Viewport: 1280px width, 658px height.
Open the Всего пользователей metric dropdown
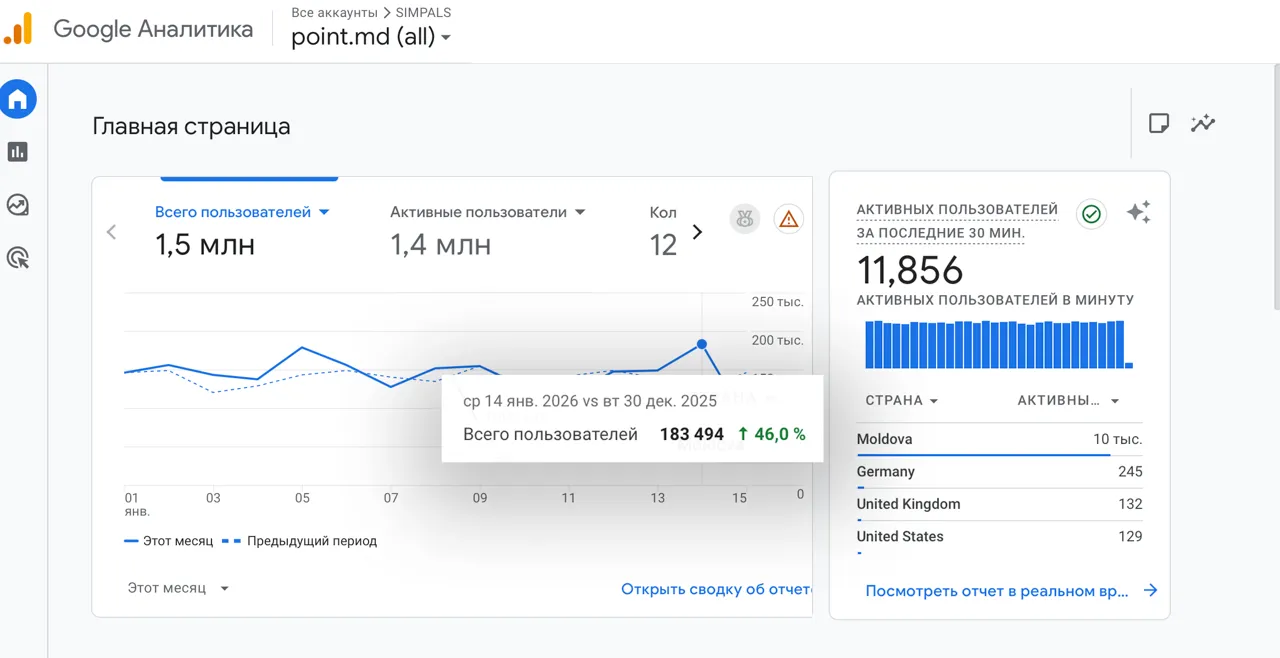pos(242,212)
